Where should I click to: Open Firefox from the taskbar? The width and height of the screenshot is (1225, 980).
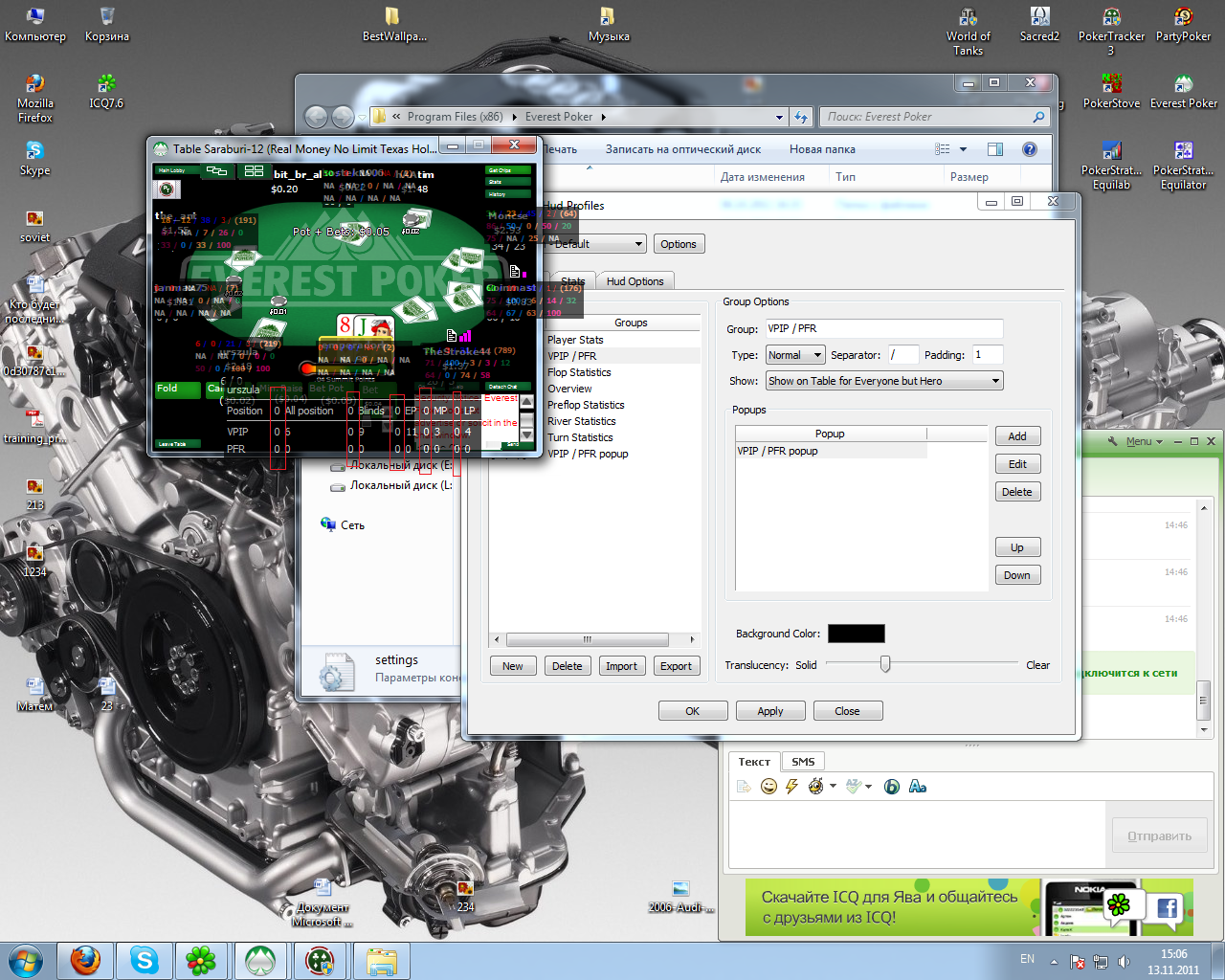85,960
